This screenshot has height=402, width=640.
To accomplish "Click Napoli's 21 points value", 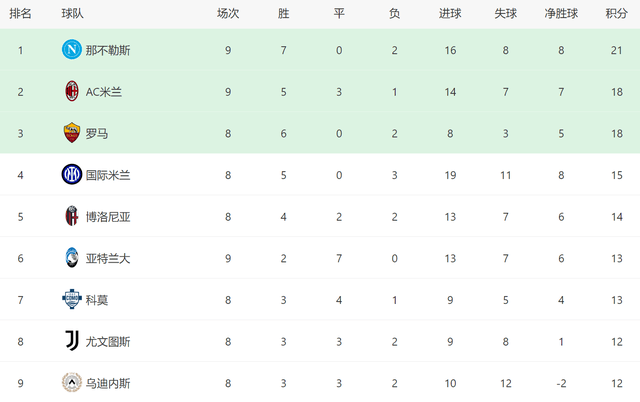I will tap(617, 50).
